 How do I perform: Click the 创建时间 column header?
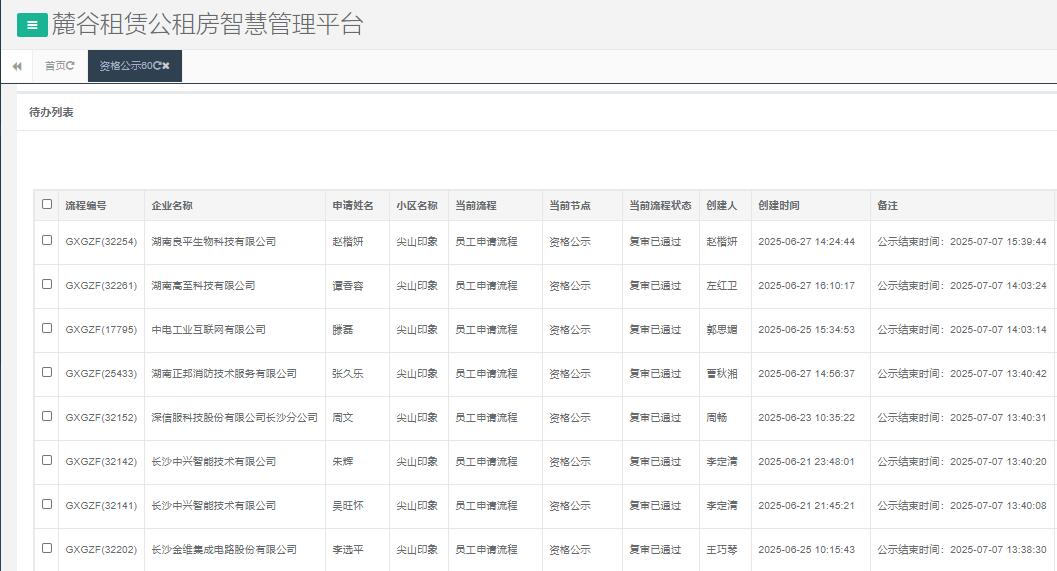coord(779,206)
